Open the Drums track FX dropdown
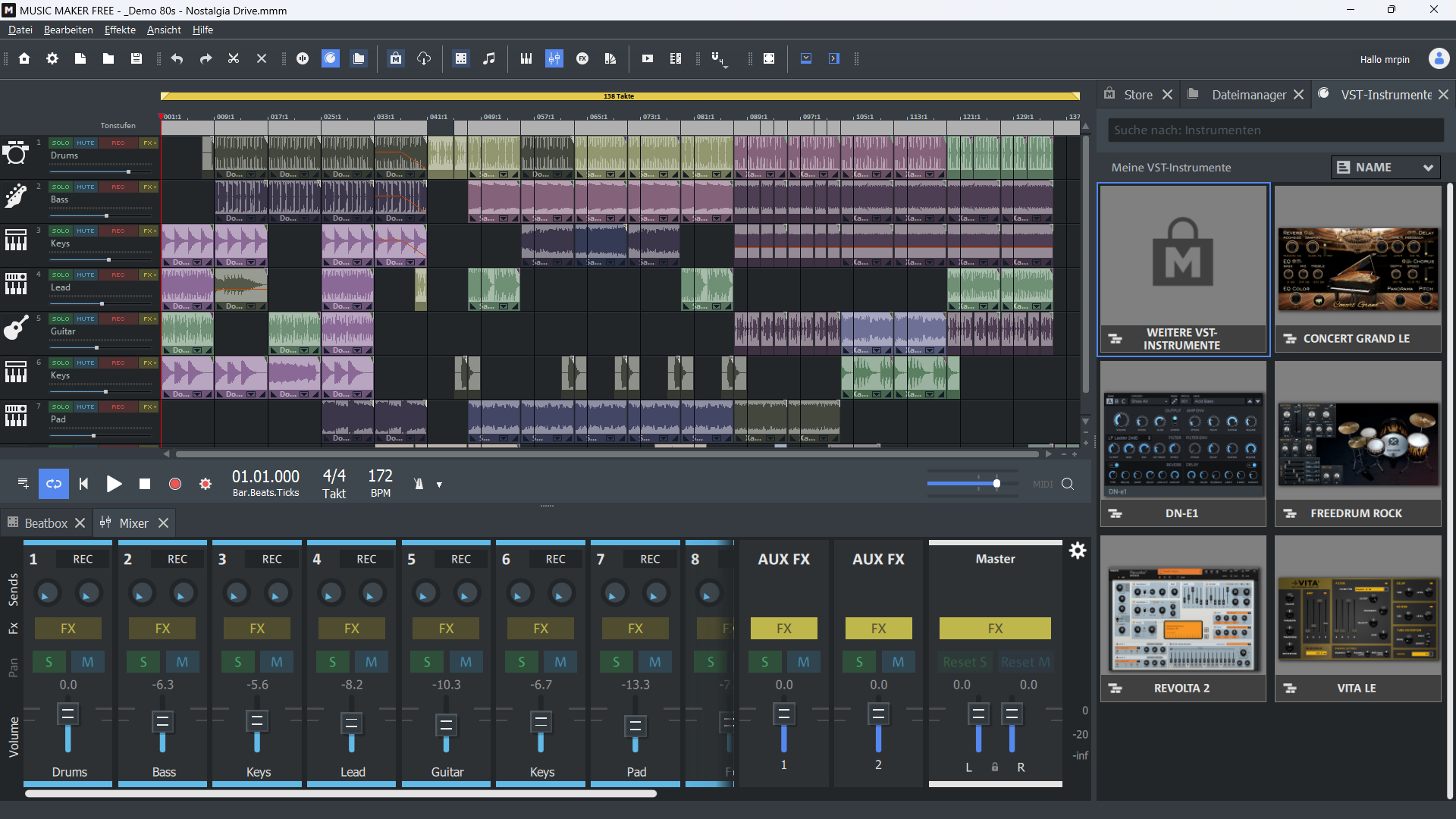This screenshot has height=819, width=1456. coord(149,143)
